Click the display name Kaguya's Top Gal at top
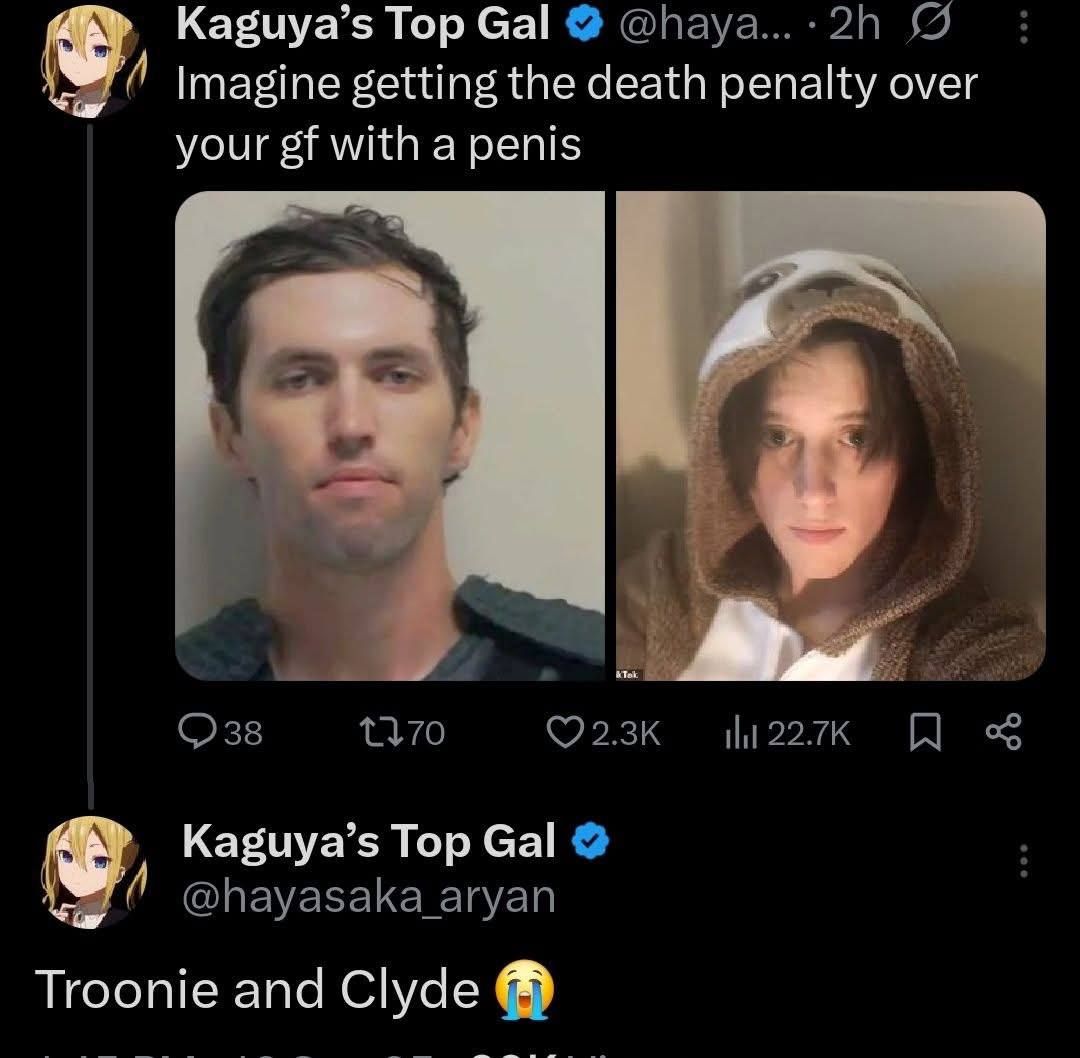 tap(363, 26)
